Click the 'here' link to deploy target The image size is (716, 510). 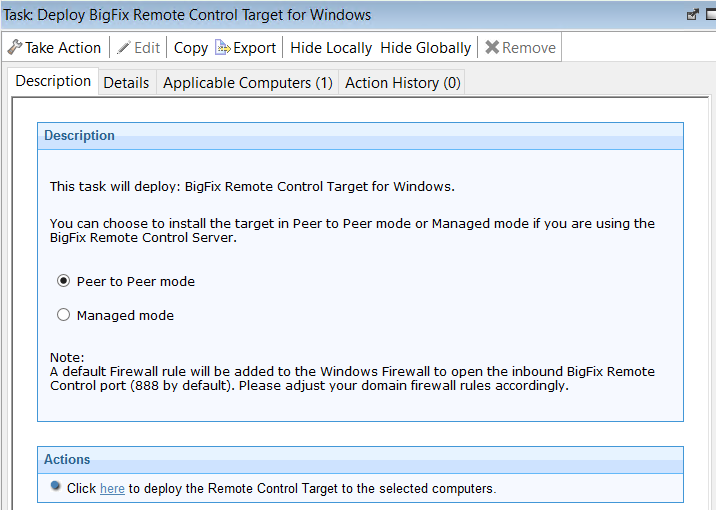point(112,489)
